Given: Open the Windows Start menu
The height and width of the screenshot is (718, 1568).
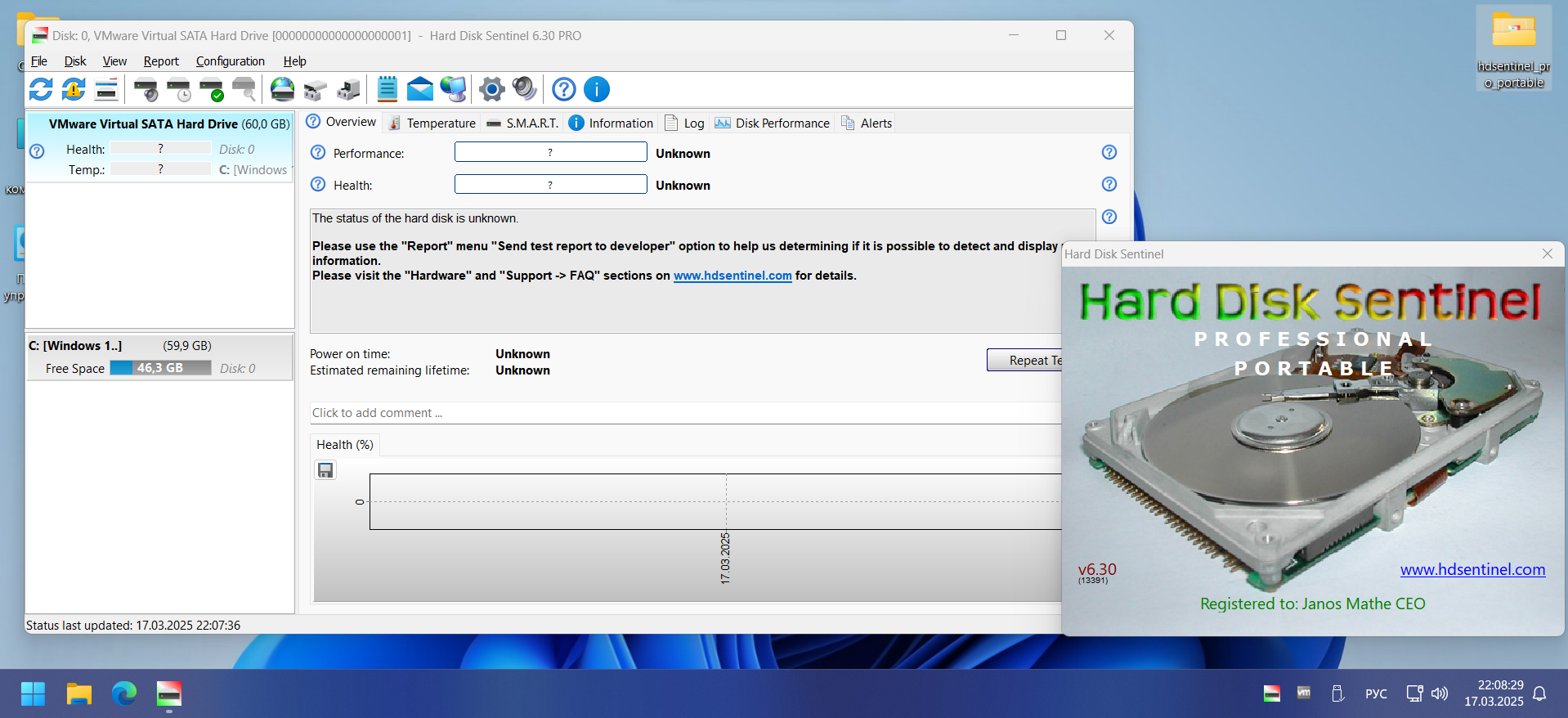Looking at the screenshot, I should click(x=33, y=694).
